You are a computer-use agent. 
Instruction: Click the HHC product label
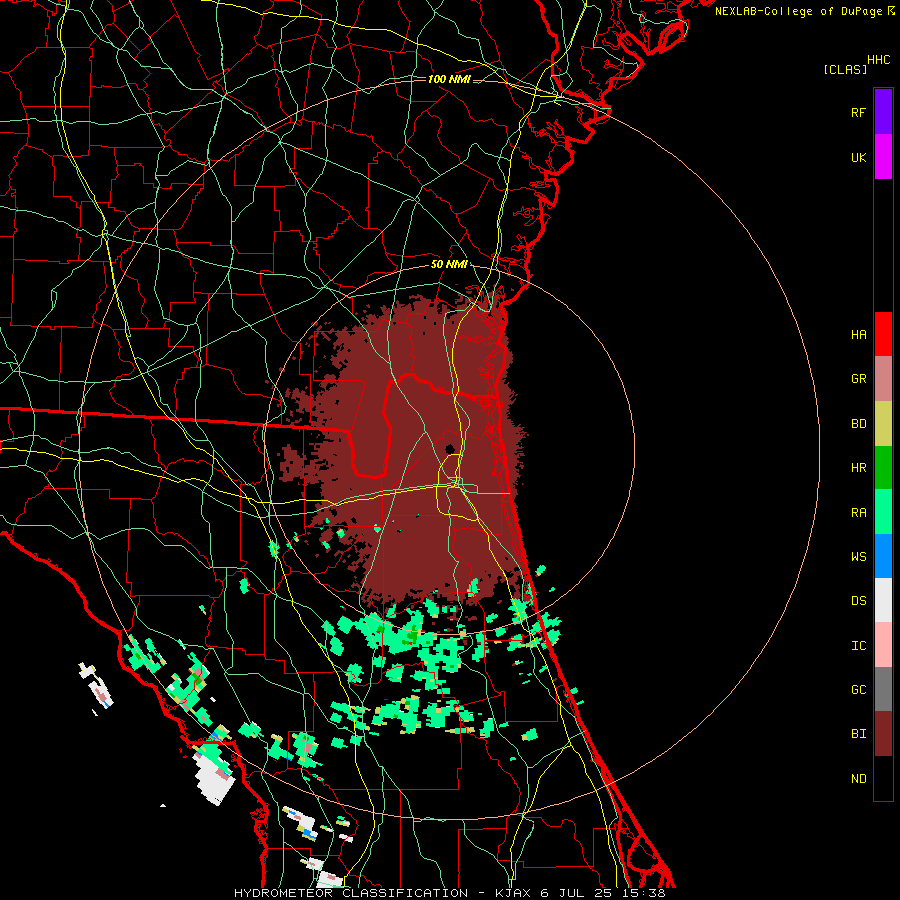(x=879, y=60)
